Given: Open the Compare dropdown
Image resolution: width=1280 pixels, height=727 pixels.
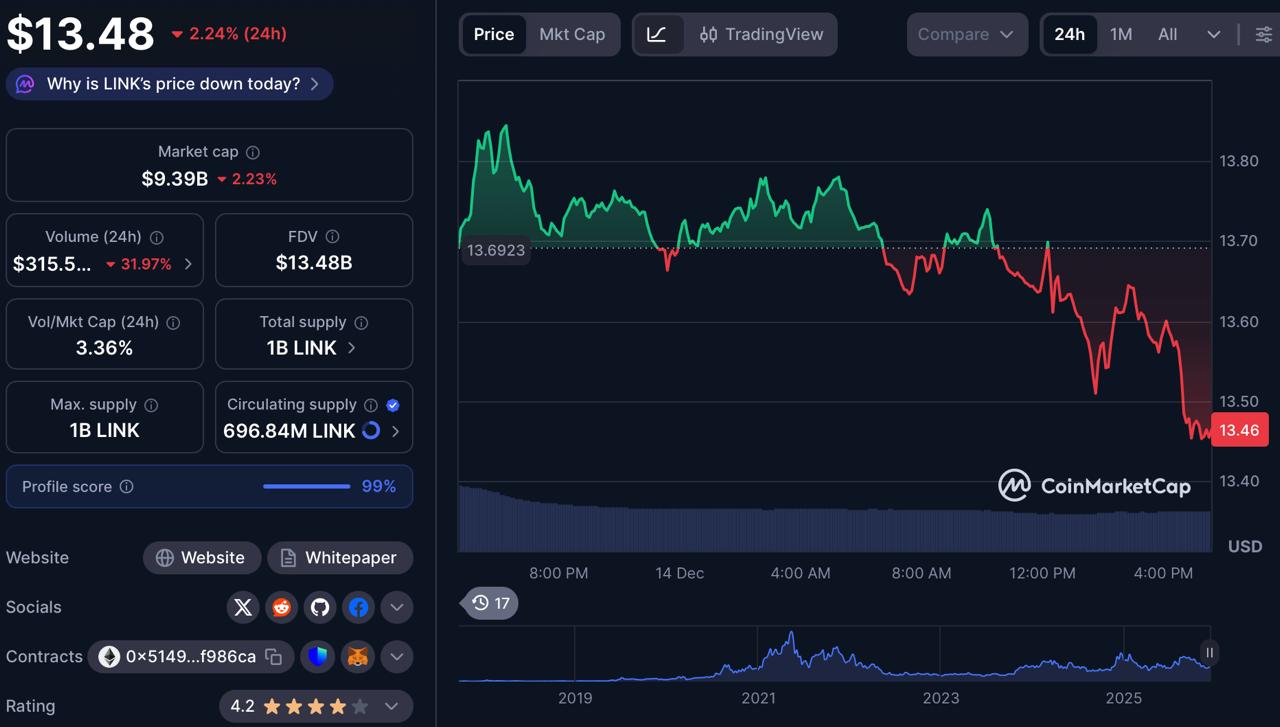Looking at the screenshot, I should click(966, 34).
